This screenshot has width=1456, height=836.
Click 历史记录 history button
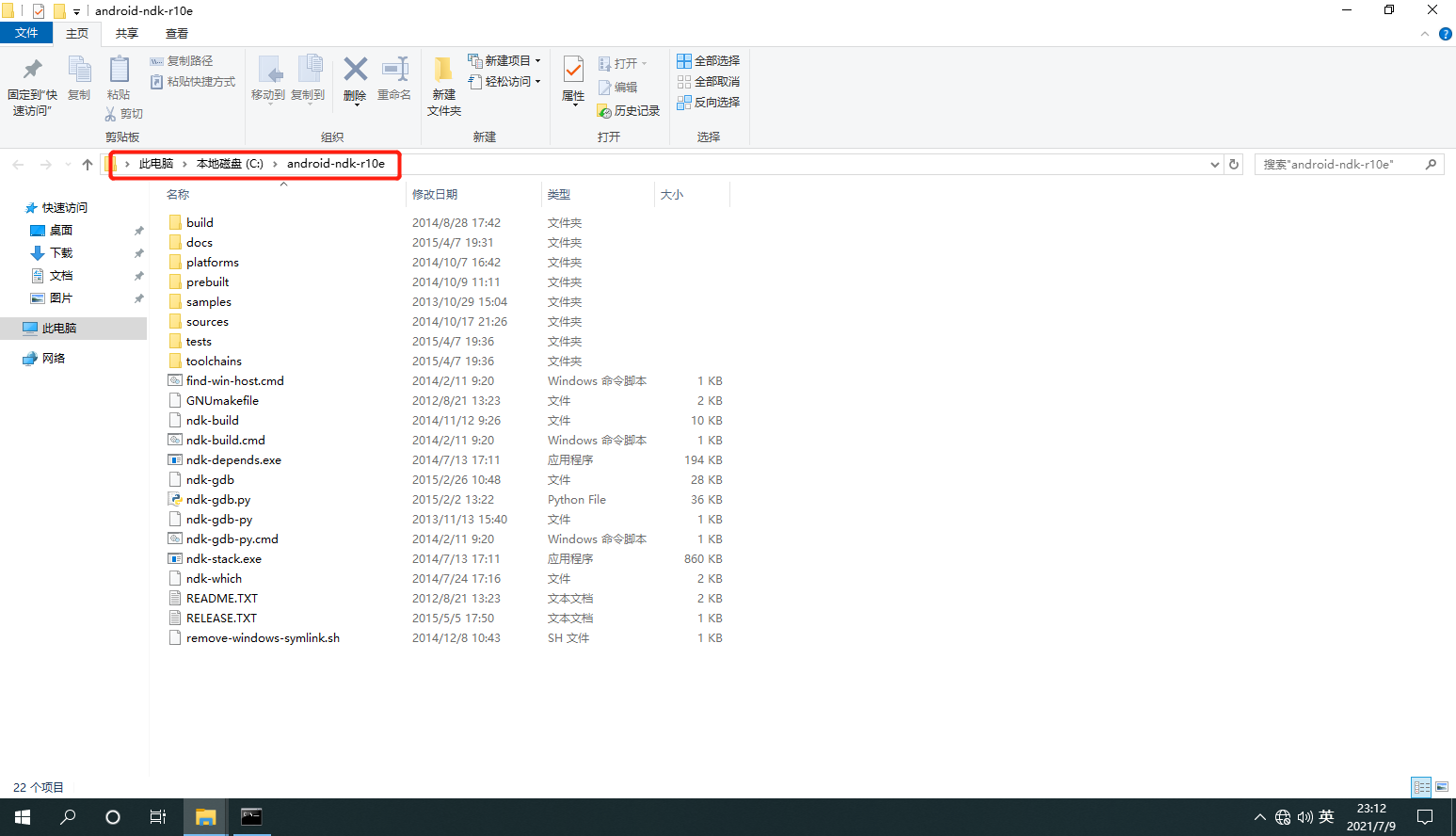click(629, 111)
